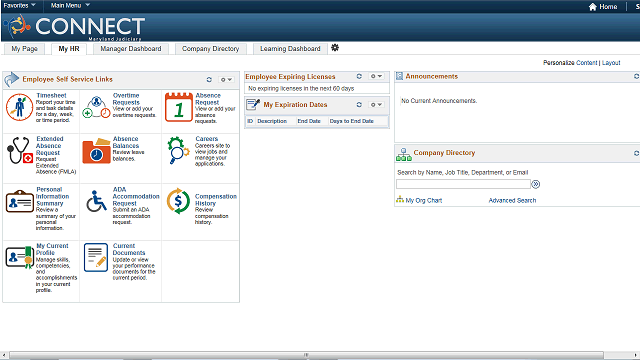Open the Compensation History dollar icon
The image size is (640, 360).
178,201
